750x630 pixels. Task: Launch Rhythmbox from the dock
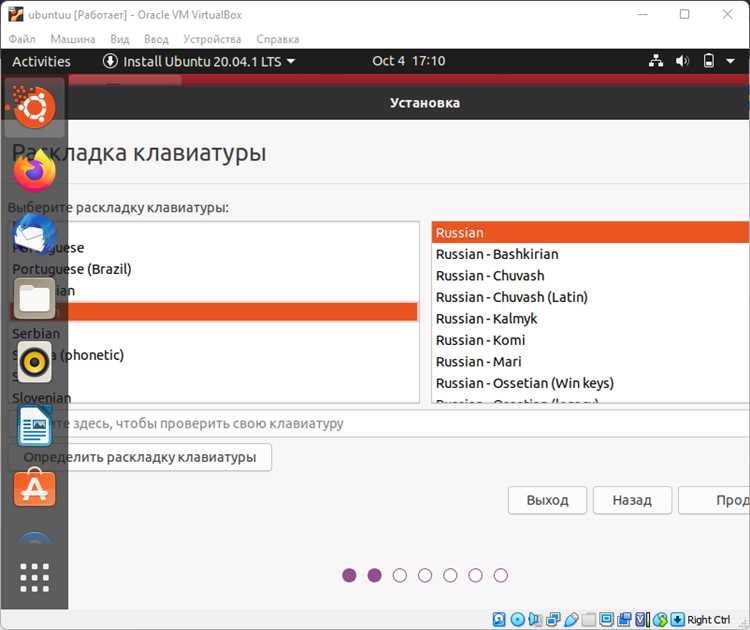pyautogui.click(x=34, y=362)
